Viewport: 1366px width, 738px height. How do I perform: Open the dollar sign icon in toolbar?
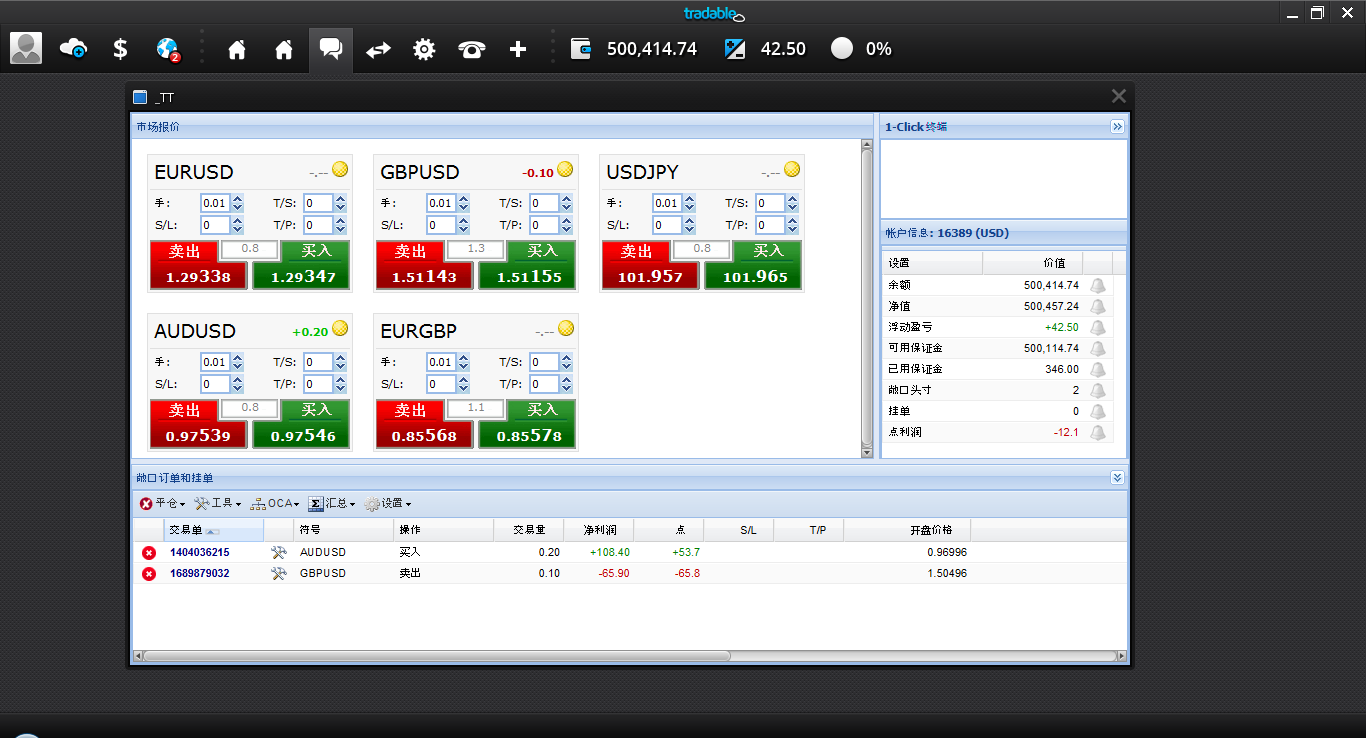pos(120,48)
